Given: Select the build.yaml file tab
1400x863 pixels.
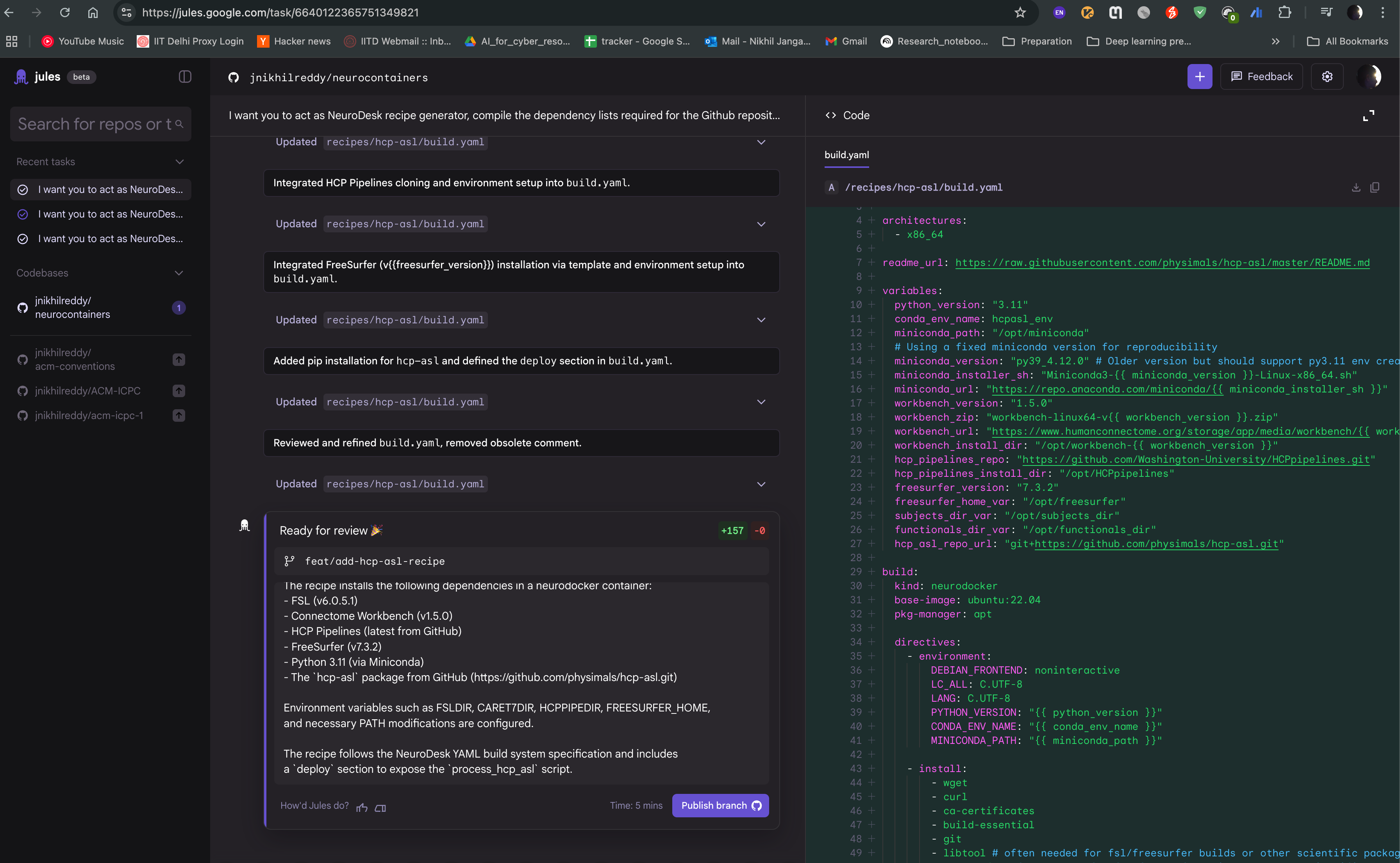Looking at the screenshot, I should (x=846, y=155).
